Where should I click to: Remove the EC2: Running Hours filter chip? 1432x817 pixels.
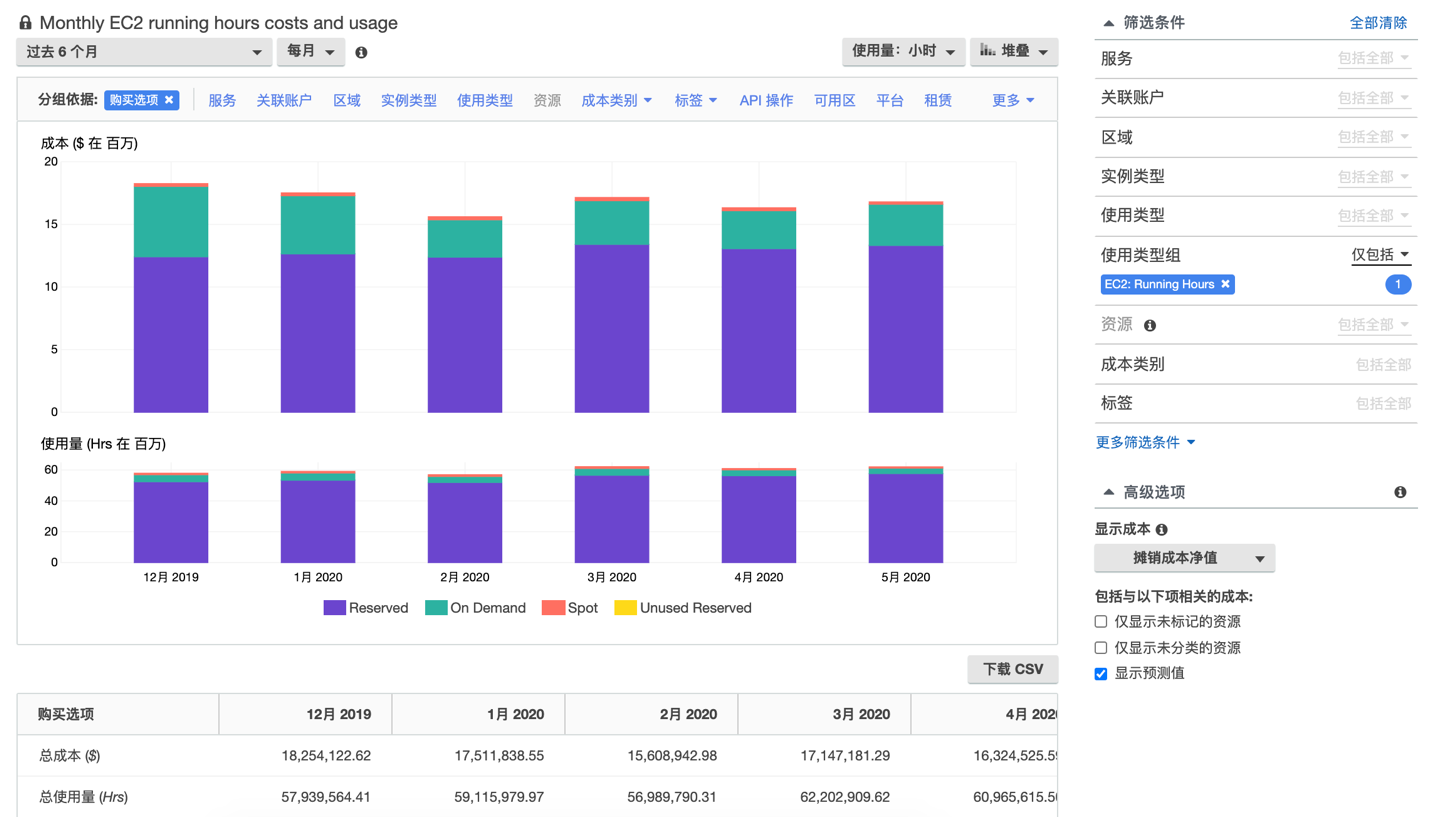point(1225,284)
